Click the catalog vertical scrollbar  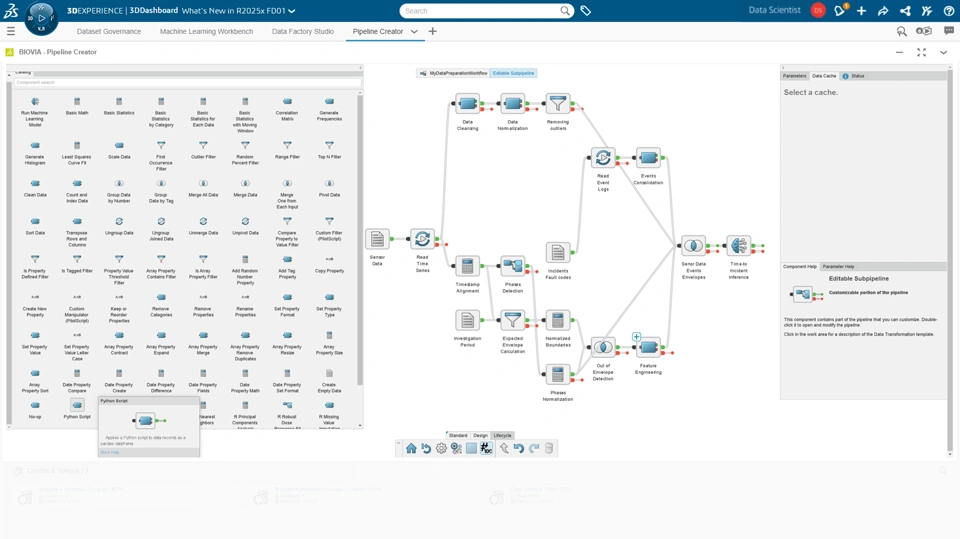coord(360,239)
